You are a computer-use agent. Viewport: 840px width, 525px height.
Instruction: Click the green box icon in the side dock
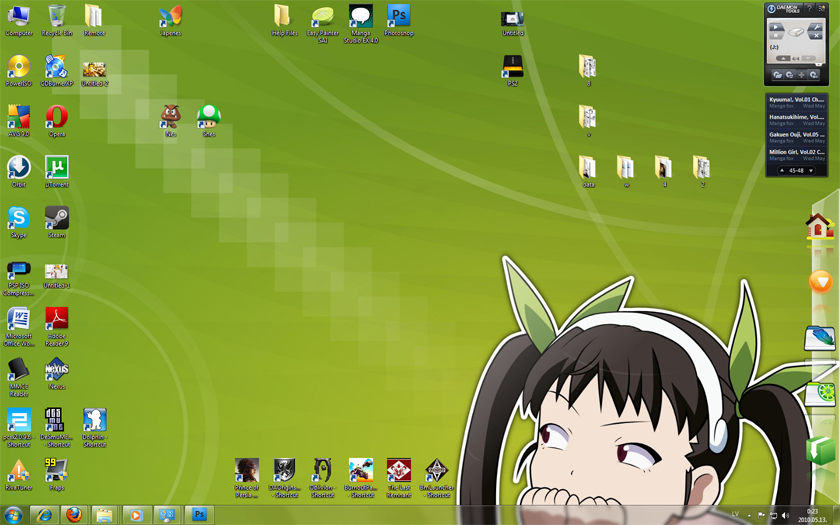coord(820,451)
